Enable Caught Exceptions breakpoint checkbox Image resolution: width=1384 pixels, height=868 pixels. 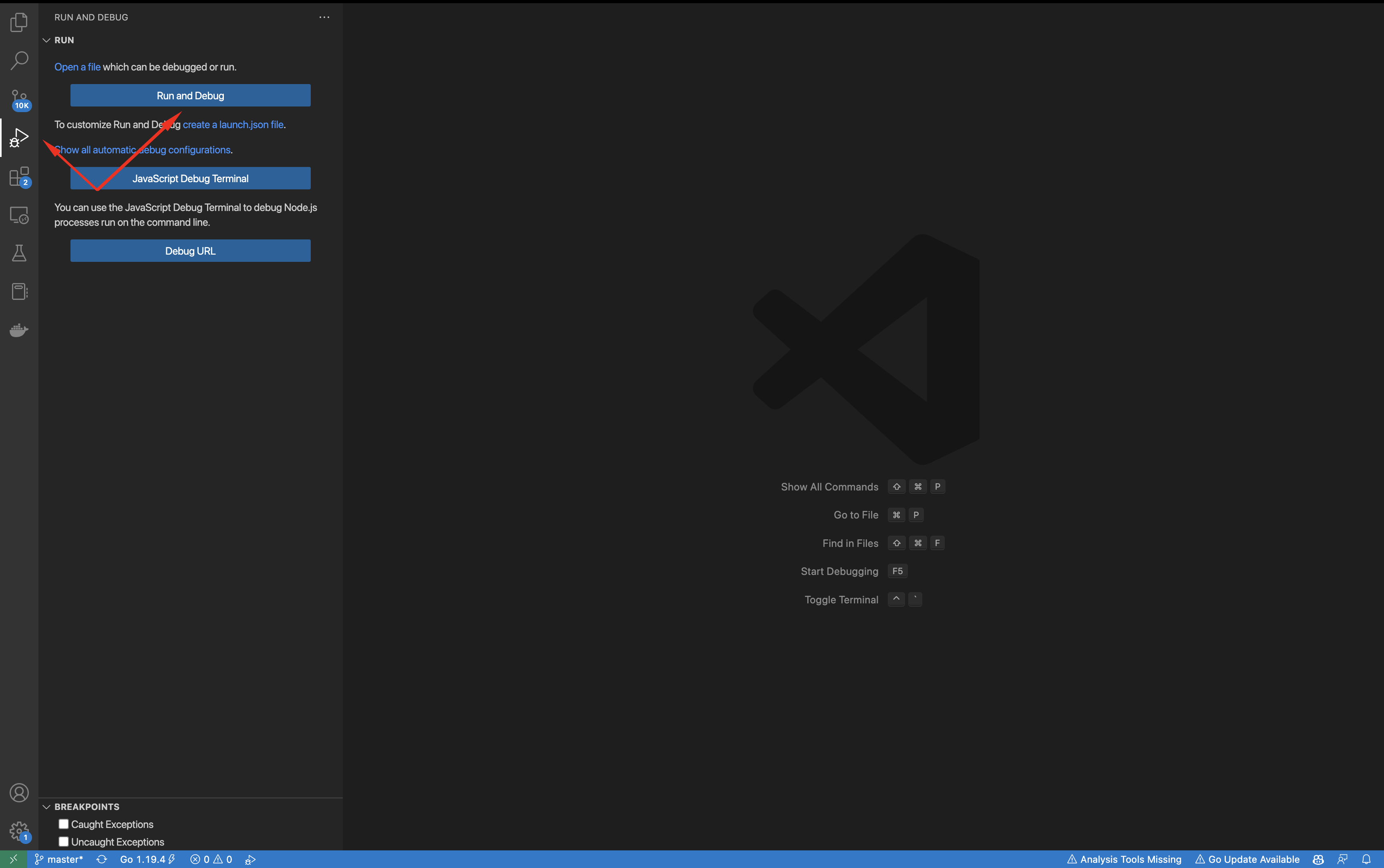click(x=64, y=824)
